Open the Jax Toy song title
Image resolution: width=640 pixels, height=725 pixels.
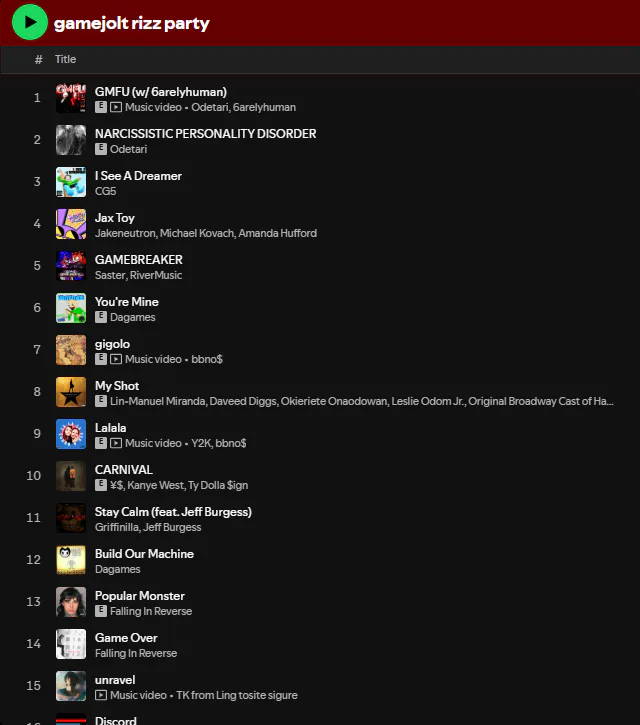(115, 218)
